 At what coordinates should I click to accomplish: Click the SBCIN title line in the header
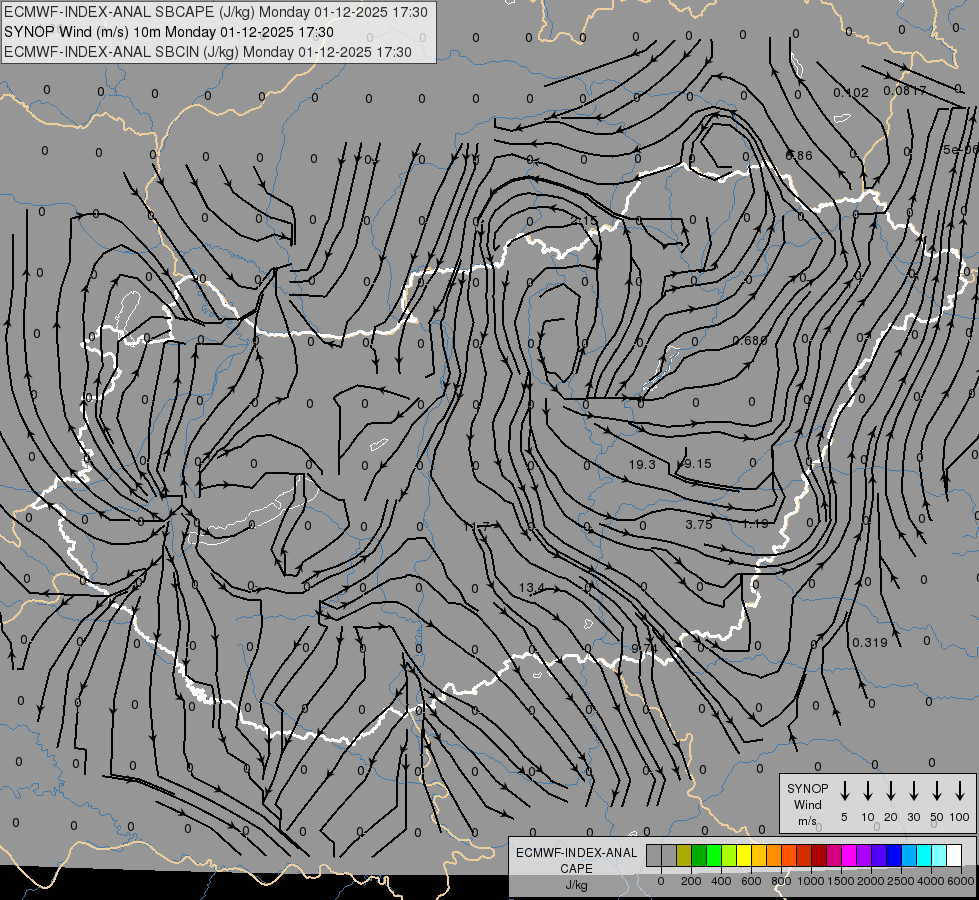point(208,52)
